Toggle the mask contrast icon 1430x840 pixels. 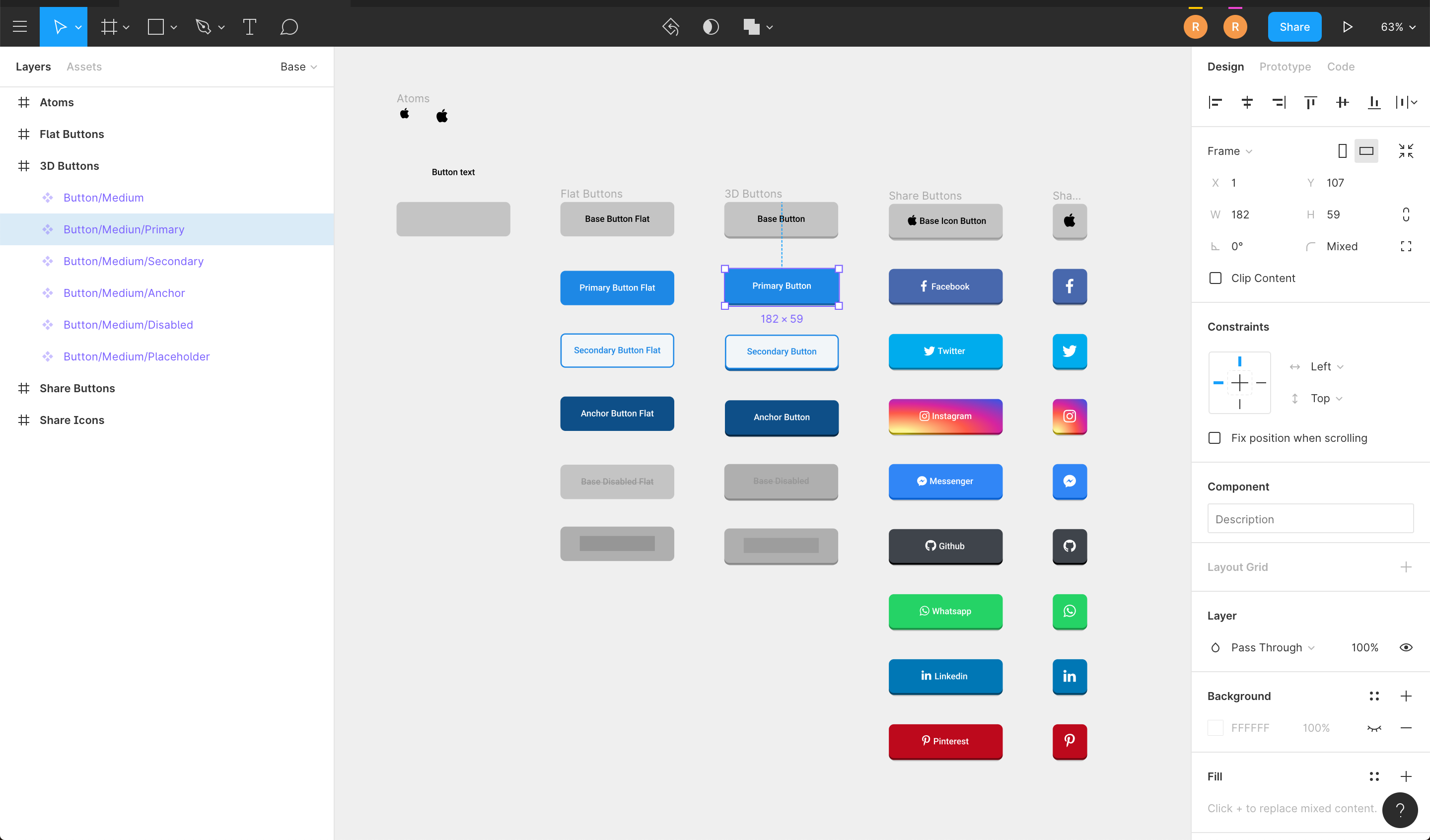[711, 27]
